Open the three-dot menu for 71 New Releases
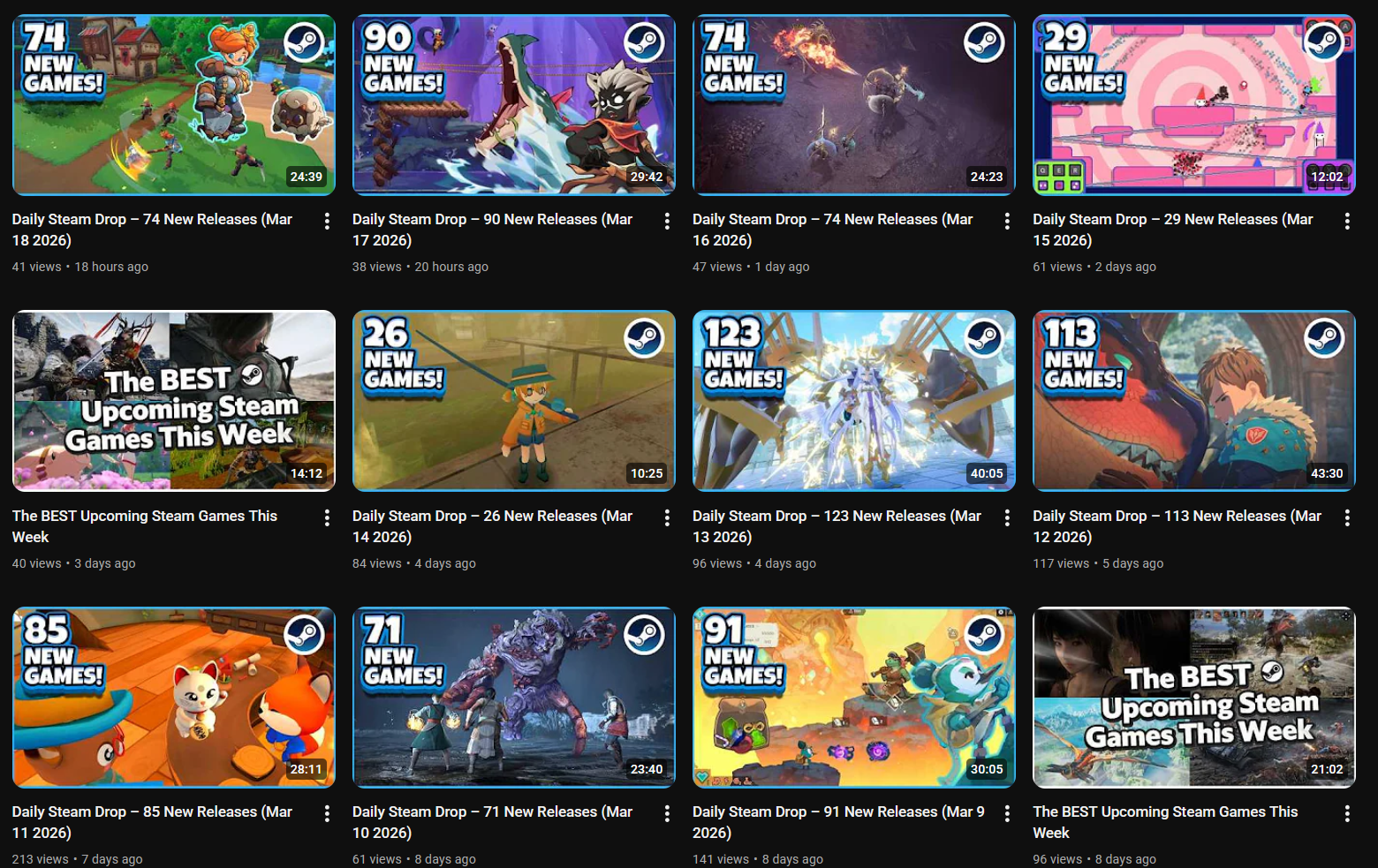The width and height of the screenshot is (1378, 868). coord(667,814)
